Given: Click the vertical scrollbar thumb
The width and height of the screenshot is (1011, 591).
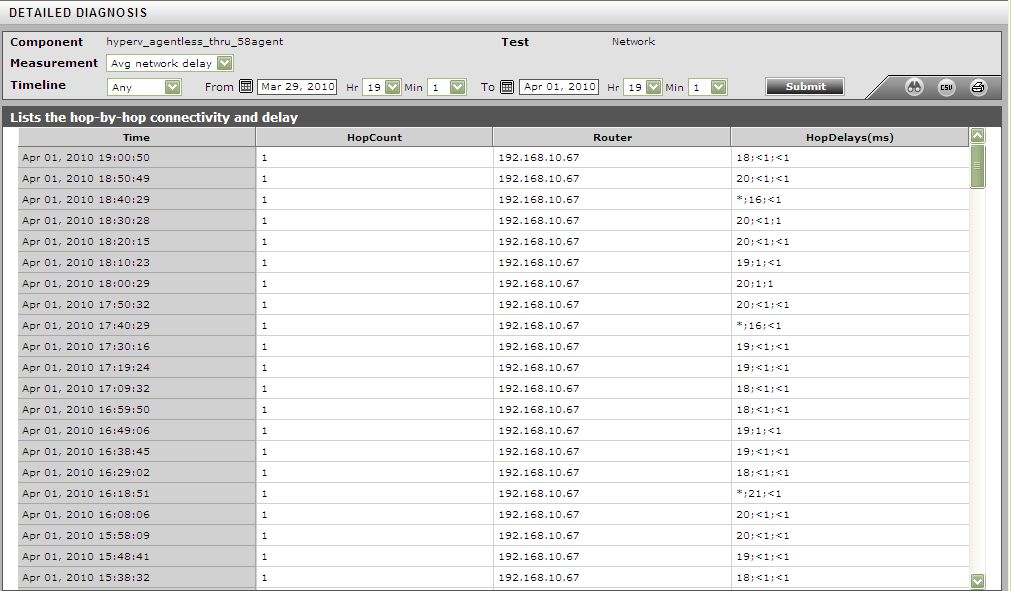Looking at the screenshot, I should tap(977, 166).
